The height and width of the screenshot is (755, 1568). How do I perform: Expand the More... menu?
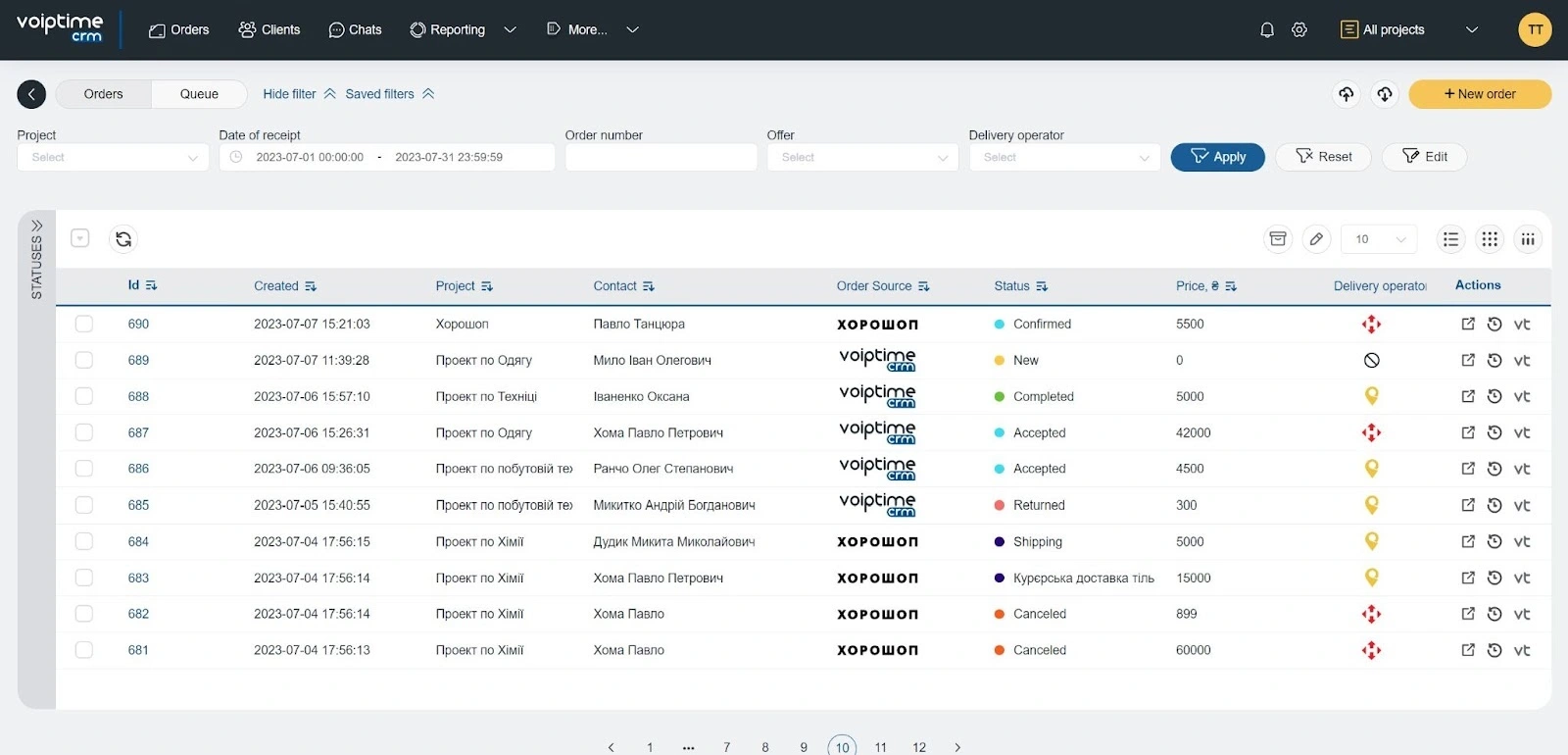tap(593, 30)
